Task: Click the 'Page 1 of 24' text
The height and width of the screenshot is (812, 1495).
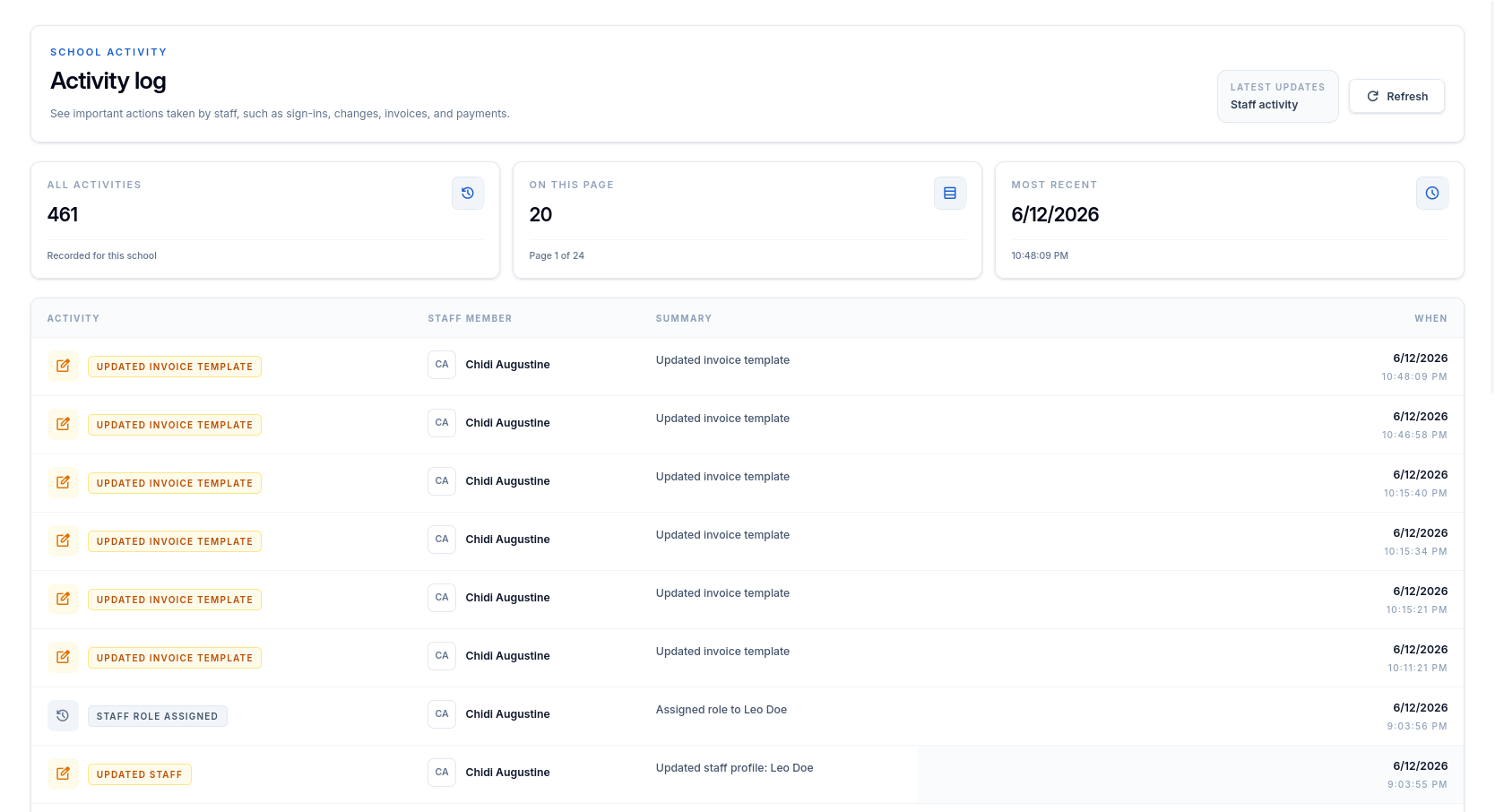Action: [x=557, y=255]
